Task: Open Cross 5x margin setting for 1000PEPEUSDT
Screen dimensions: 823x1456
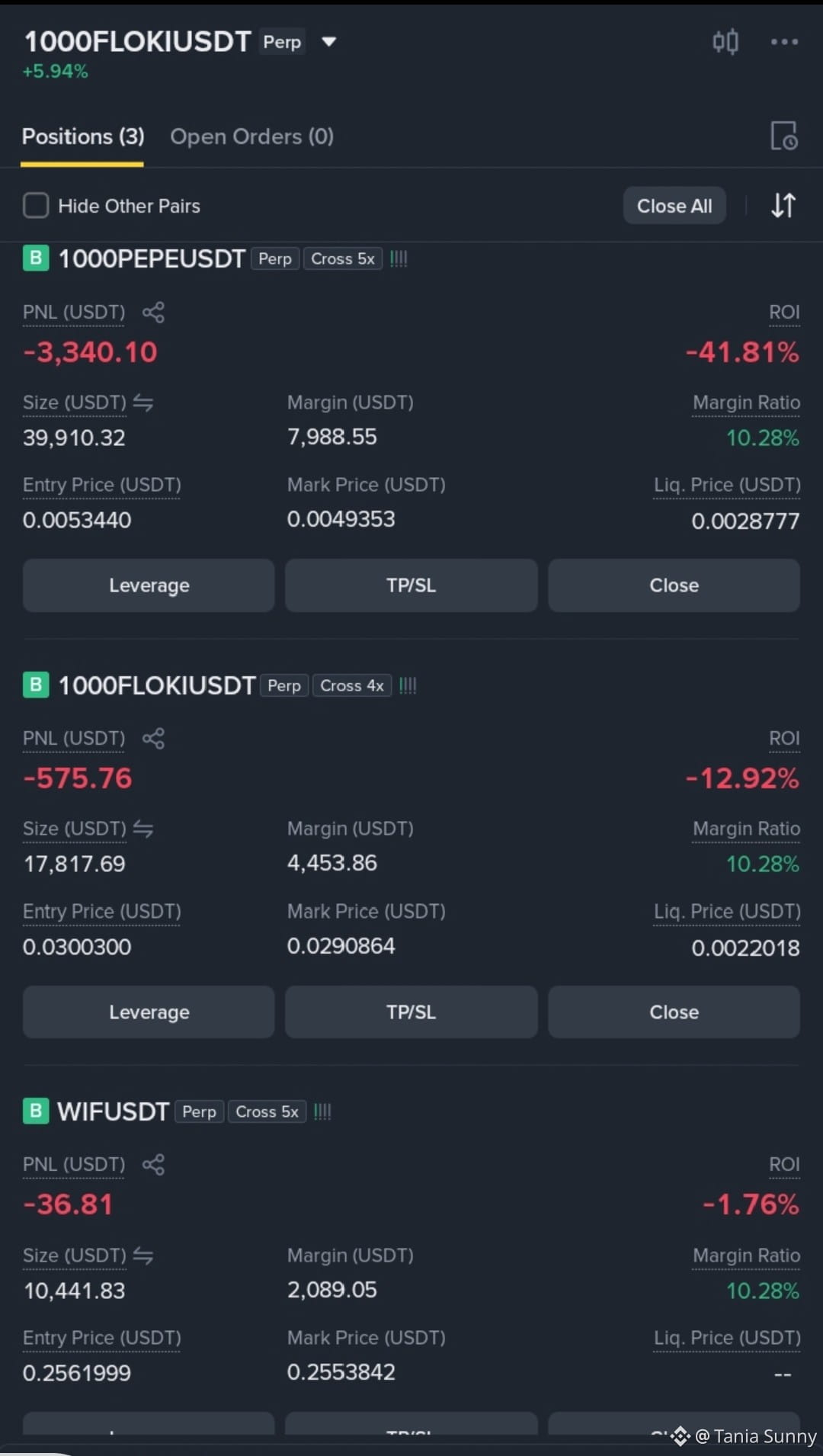Action: (x=343, y=259)
